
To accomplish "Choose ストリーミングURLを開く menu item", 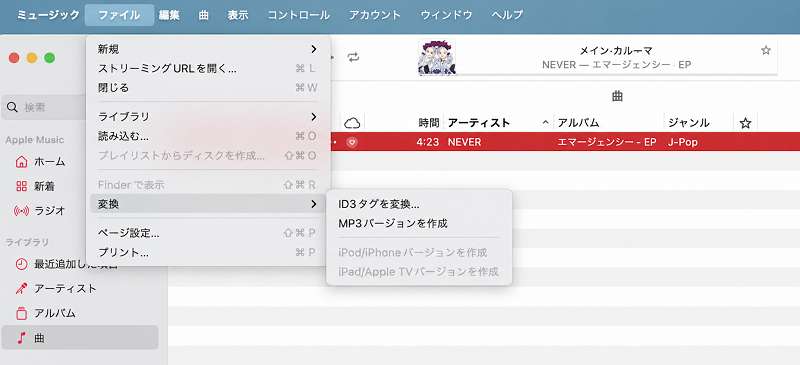I will tap(208, 68).
